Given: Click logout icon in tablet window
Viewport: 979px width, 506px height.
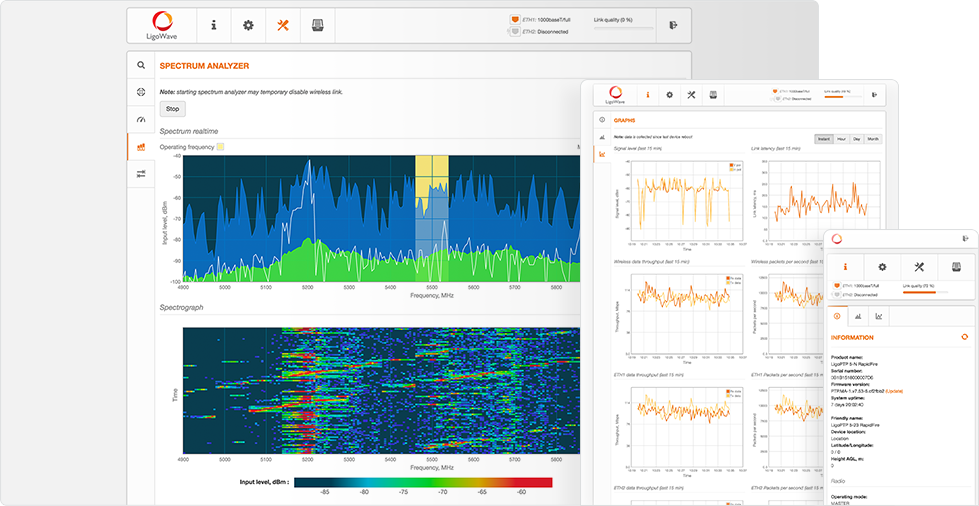Looking at the screenshot, I should pyautogui.click(x=875, y=95).
